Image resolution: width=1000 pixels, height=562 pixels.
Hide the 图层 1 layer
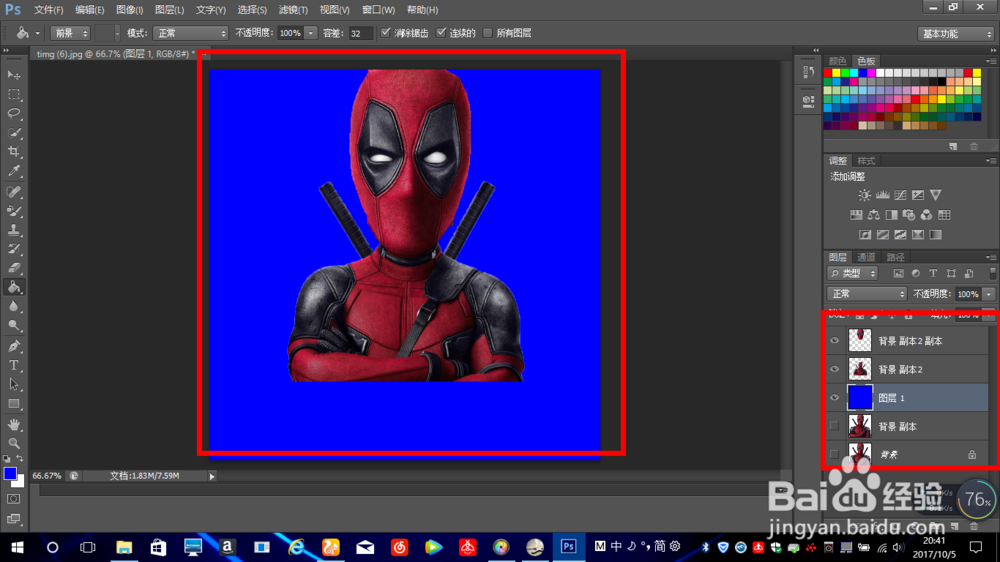[x=834, y=397]
